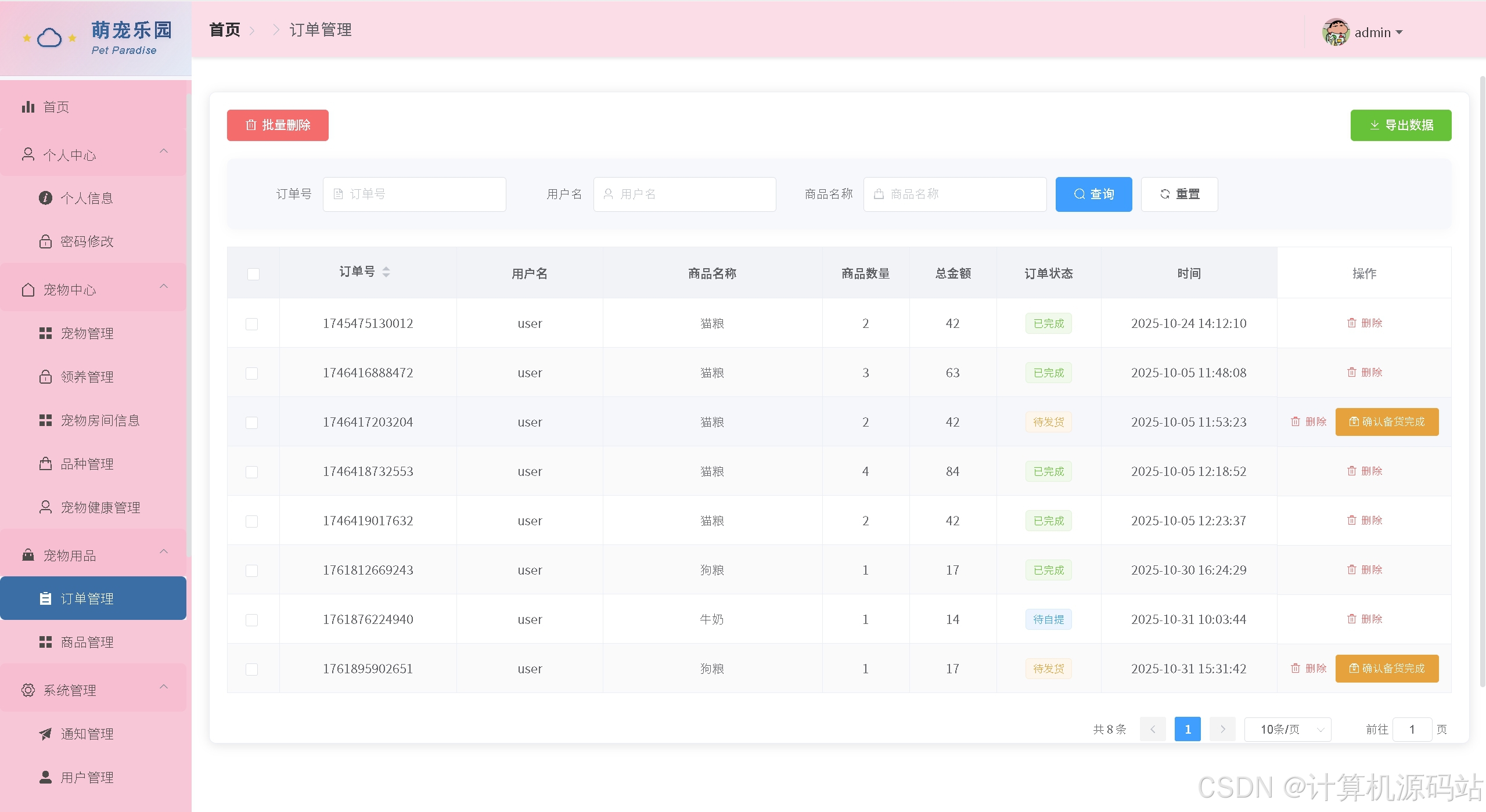The image size is (1486, 812).
Task: Click the 商品名称 search input field
Action: pyautogui.click(x=955, y=194)
